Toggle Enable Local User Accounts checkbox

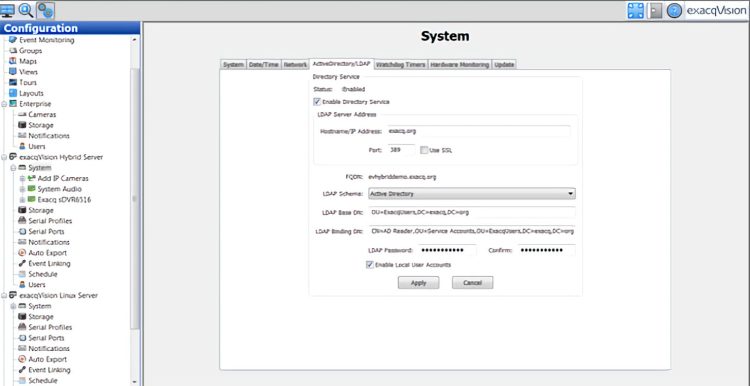click(x=369, y=265)
